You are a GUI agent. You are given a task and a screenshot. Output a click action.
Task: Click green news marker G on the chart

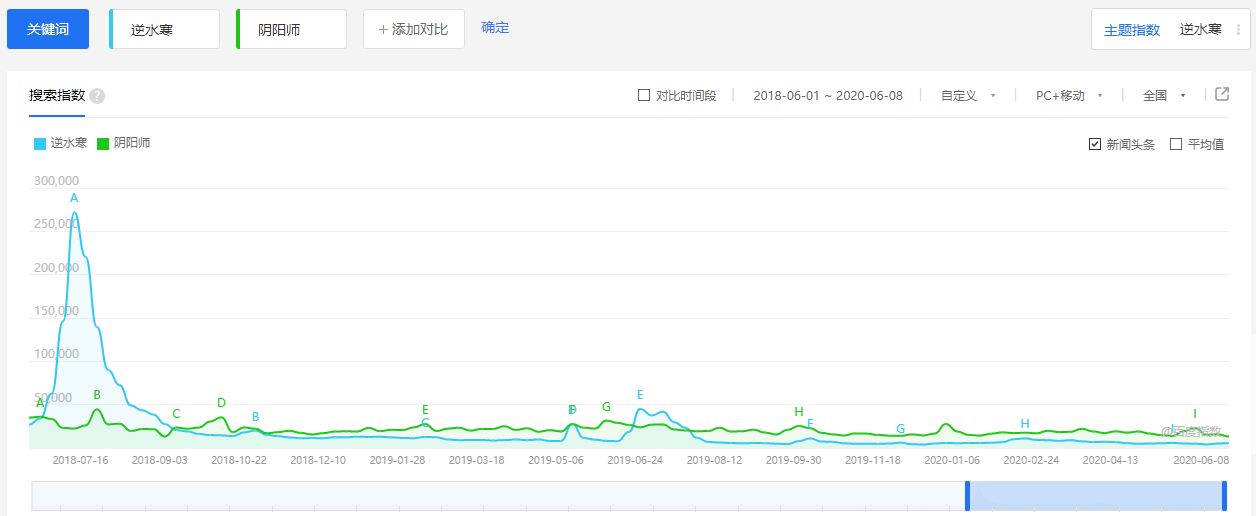click(x=606, y=407)
